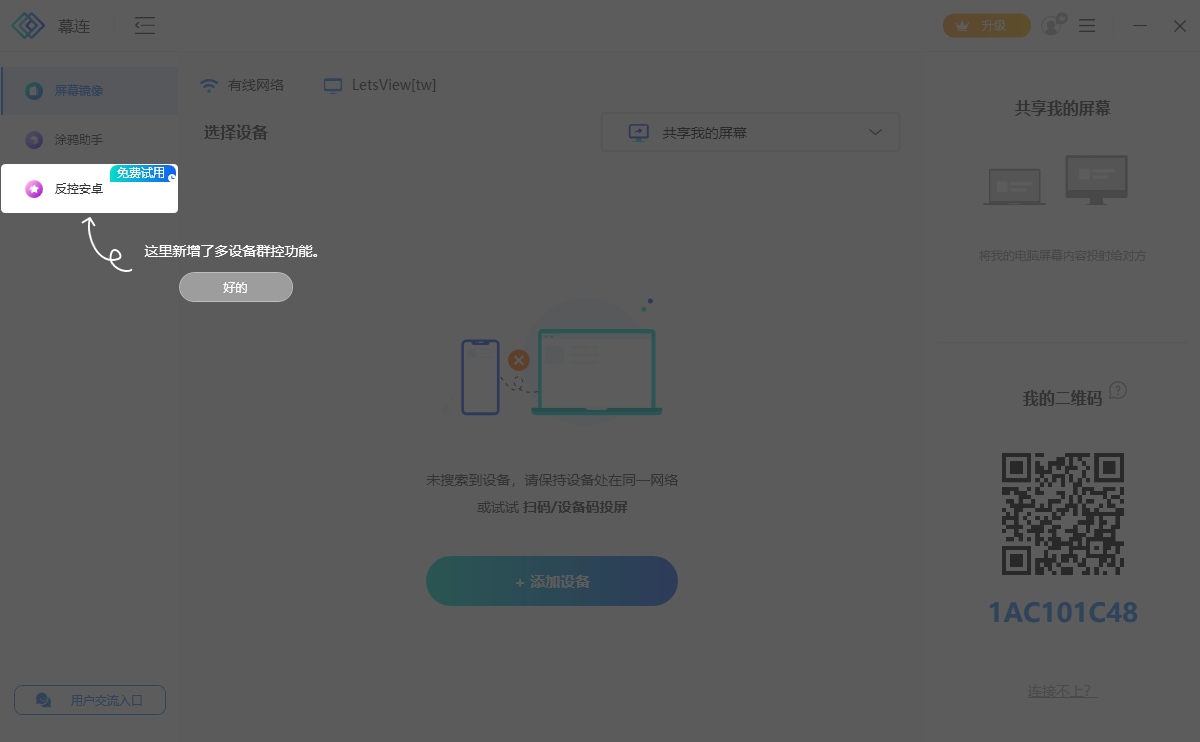This screenshot has width=1200, height=742.
Task: Click the 免费试用 badge
Action: [x=141, y=173]
